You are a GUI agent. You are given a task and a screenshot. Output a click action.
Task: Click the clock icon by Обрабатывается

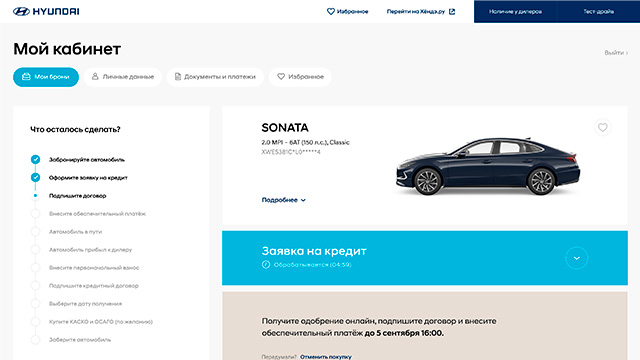266,264
